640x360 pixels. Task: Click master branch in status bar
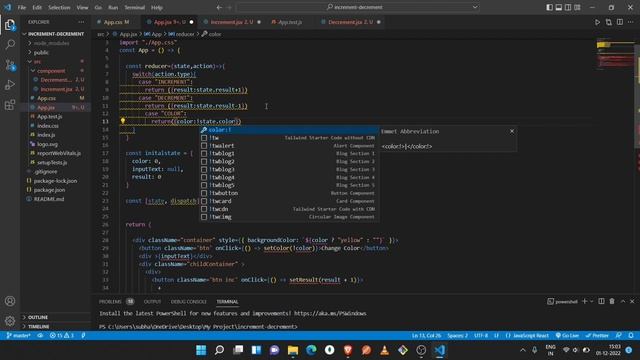click(19, 336)
